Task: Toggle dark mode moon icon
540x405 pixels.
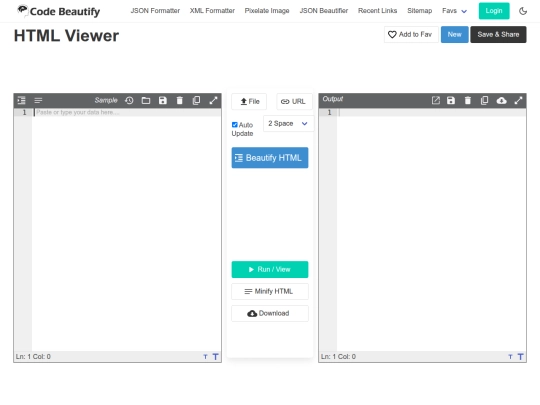Action: pyautogui.click(x=523, y=11)
